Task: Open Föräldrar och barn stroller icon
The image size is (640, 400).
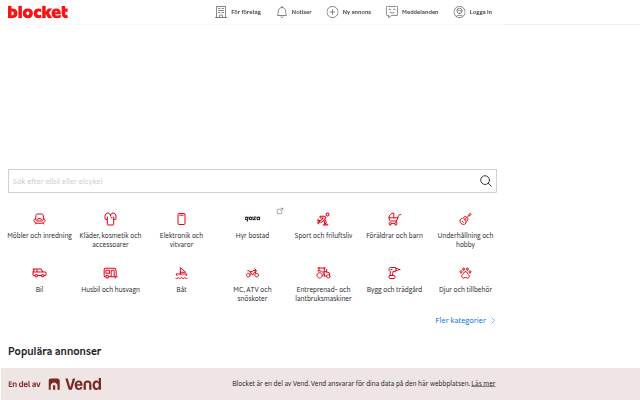Action: click(394, 219)
